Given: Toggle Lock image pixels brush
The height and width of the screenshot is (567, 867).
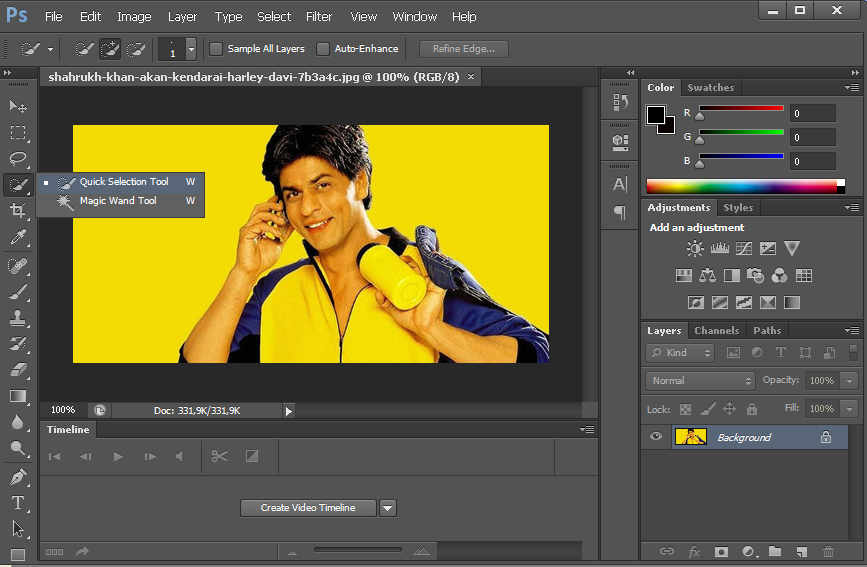Looking at the screenshot, I should 708,409.
